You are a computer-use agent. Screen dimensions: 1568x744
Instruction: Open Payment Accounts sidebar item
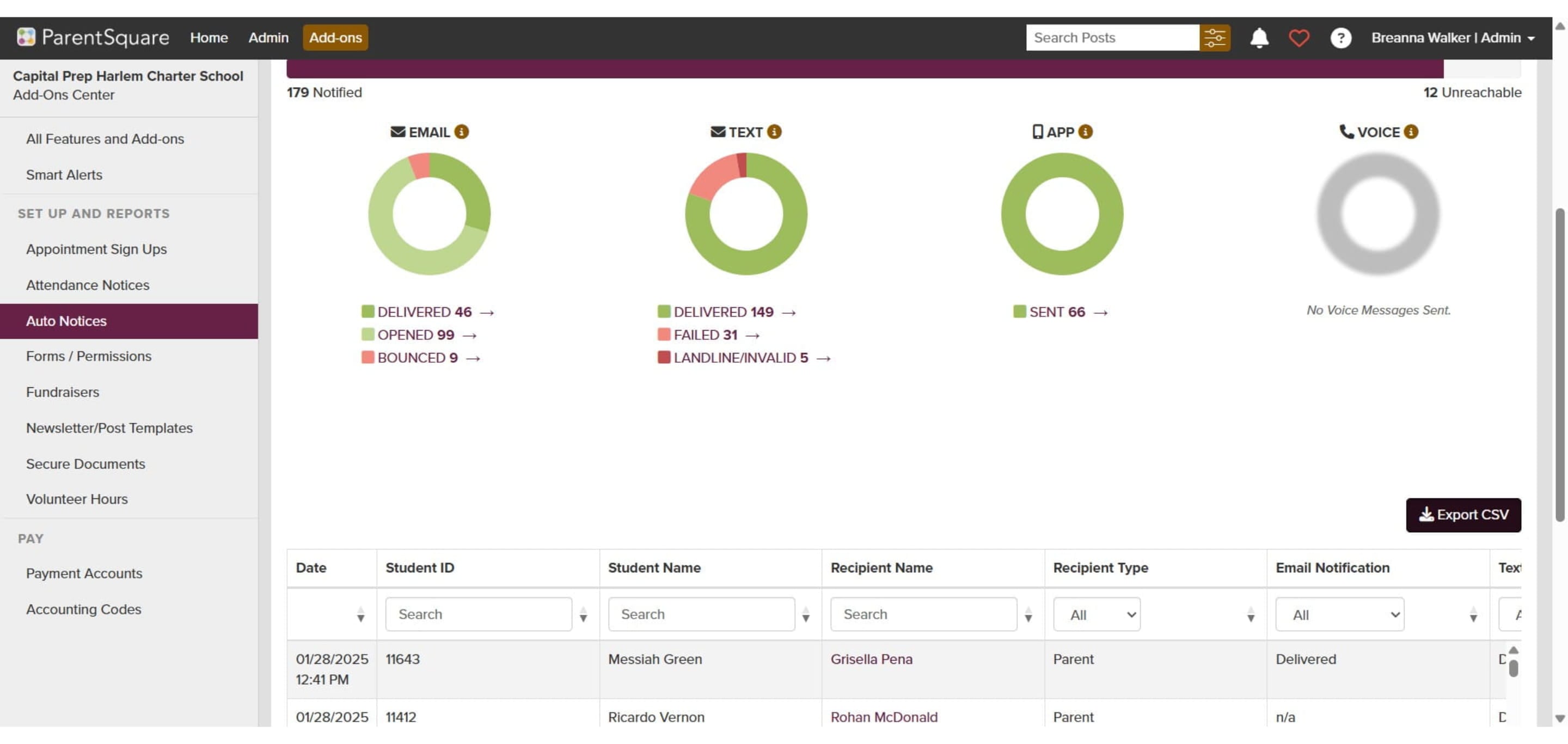coord(84,574)
